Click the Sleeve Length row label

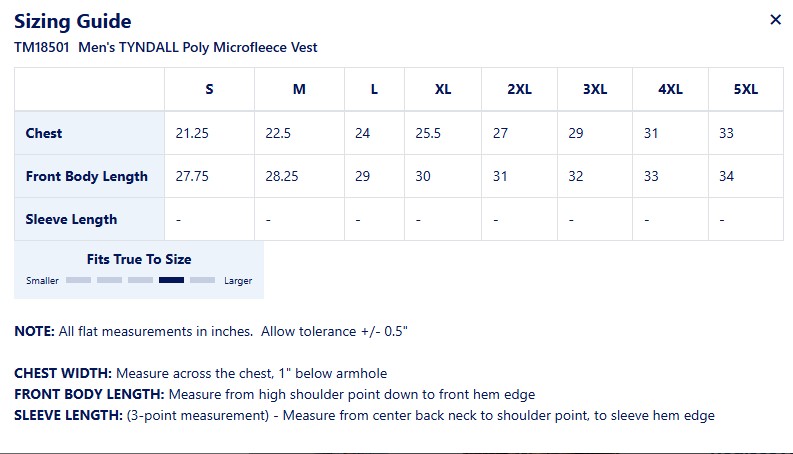71,219
